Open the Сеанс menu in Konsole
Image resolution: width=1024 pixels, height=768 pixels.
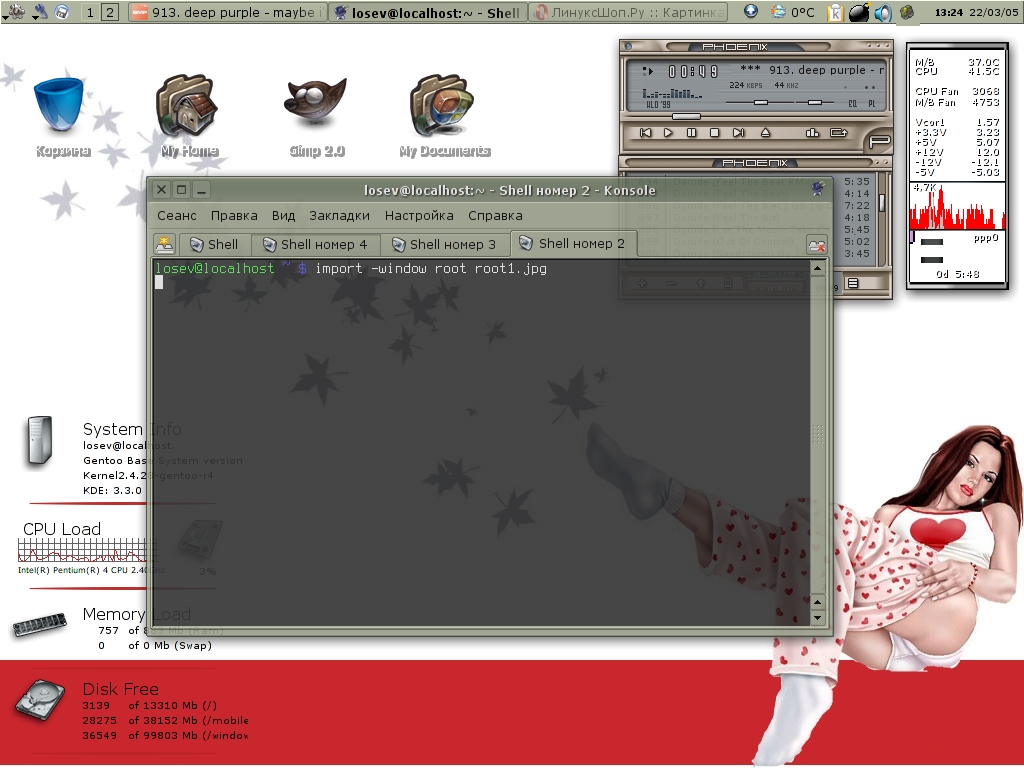[176, 216]
